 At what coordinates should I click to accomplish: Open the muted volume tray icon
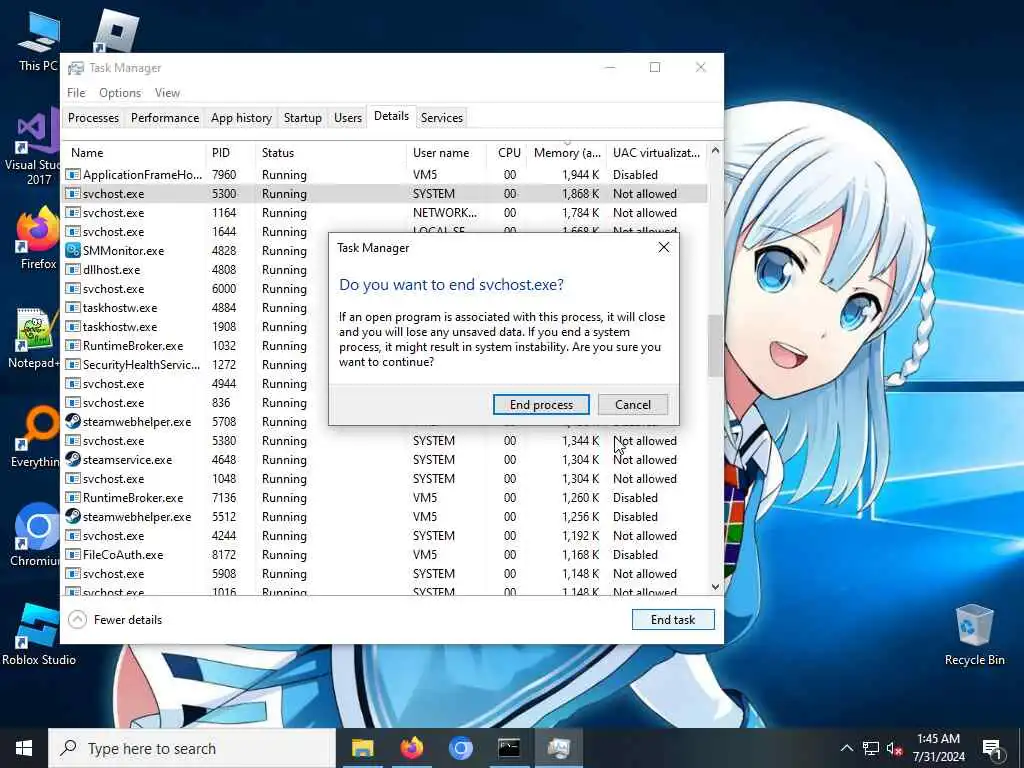pos(895,748)
